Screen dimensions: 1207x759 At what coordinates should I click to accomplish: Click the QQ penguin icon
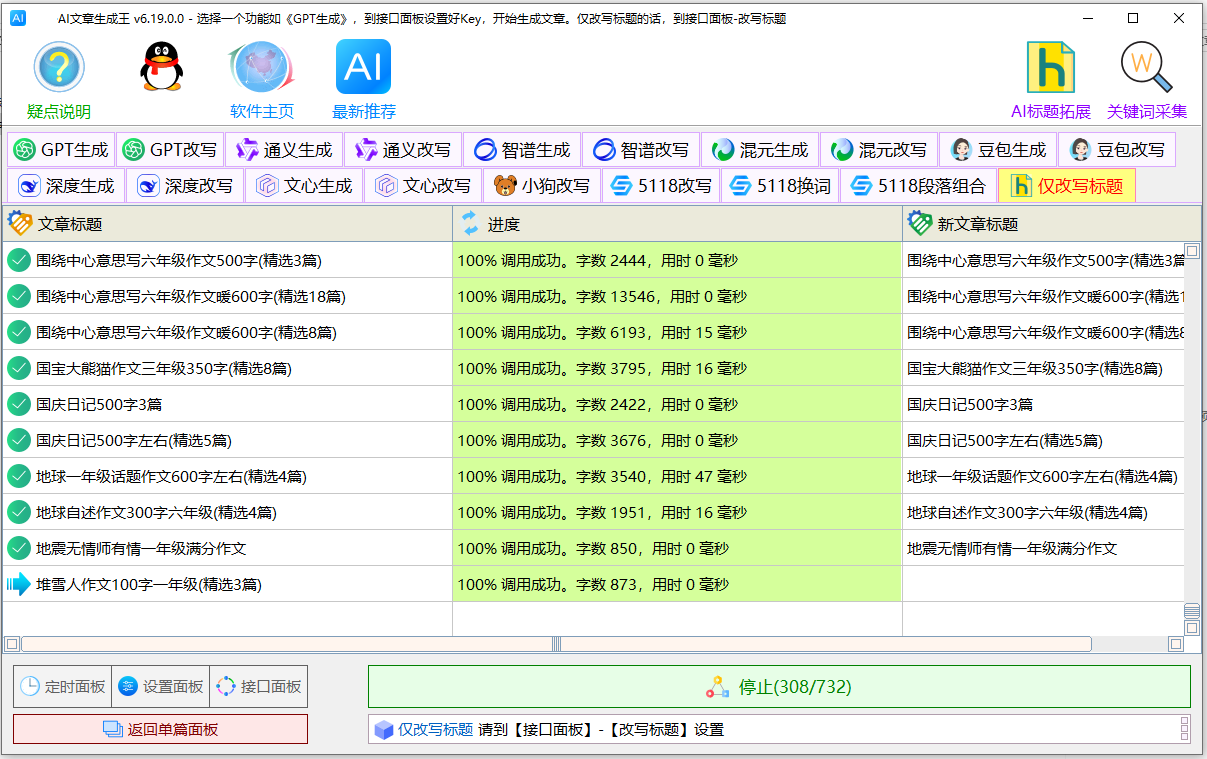tap(161, 67)
